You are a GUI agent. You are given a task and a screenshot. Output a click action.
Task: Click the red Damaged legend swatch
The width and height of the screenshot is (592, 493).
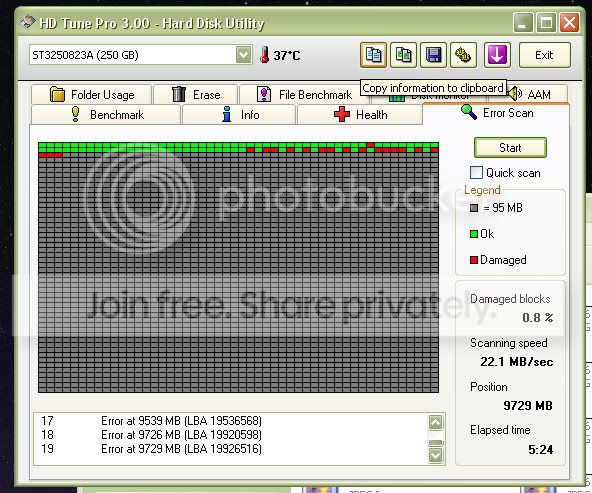tap(474, 260)
